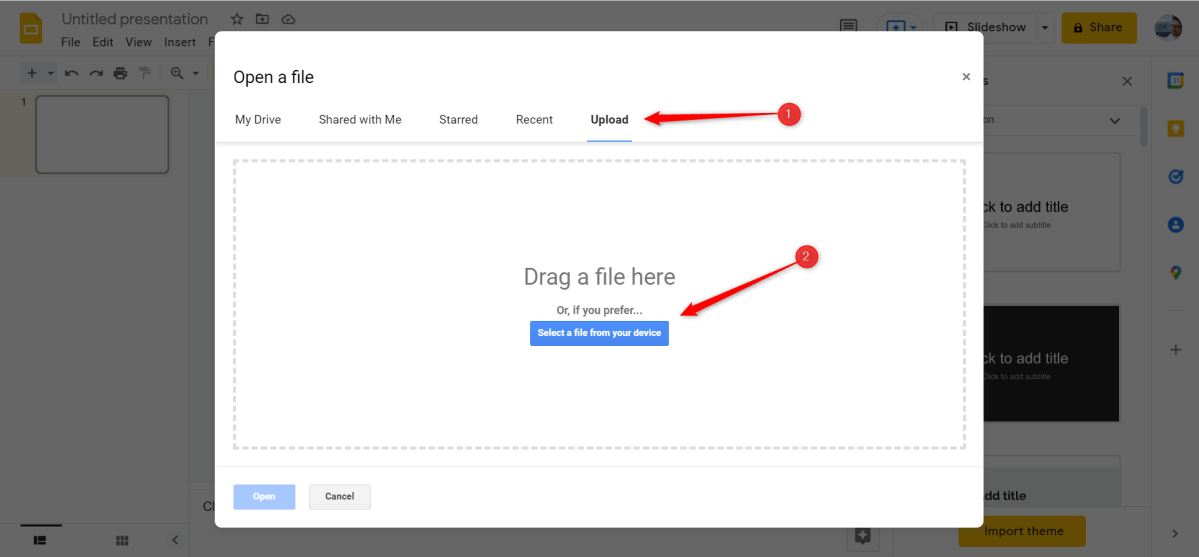Go to the Recent tab

pos(535,119)
